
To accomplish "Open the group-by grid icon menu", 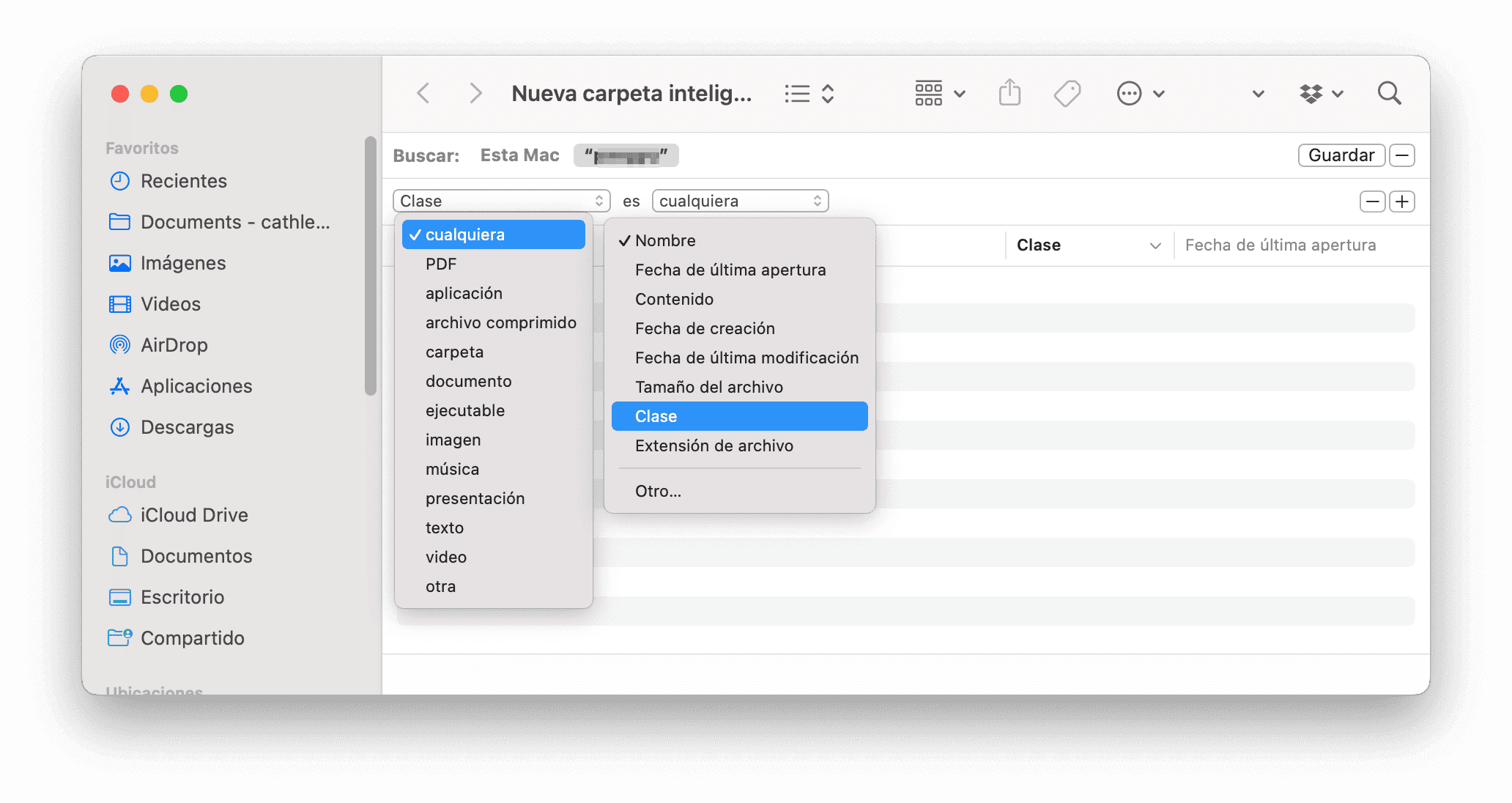I will pos(928,94).
